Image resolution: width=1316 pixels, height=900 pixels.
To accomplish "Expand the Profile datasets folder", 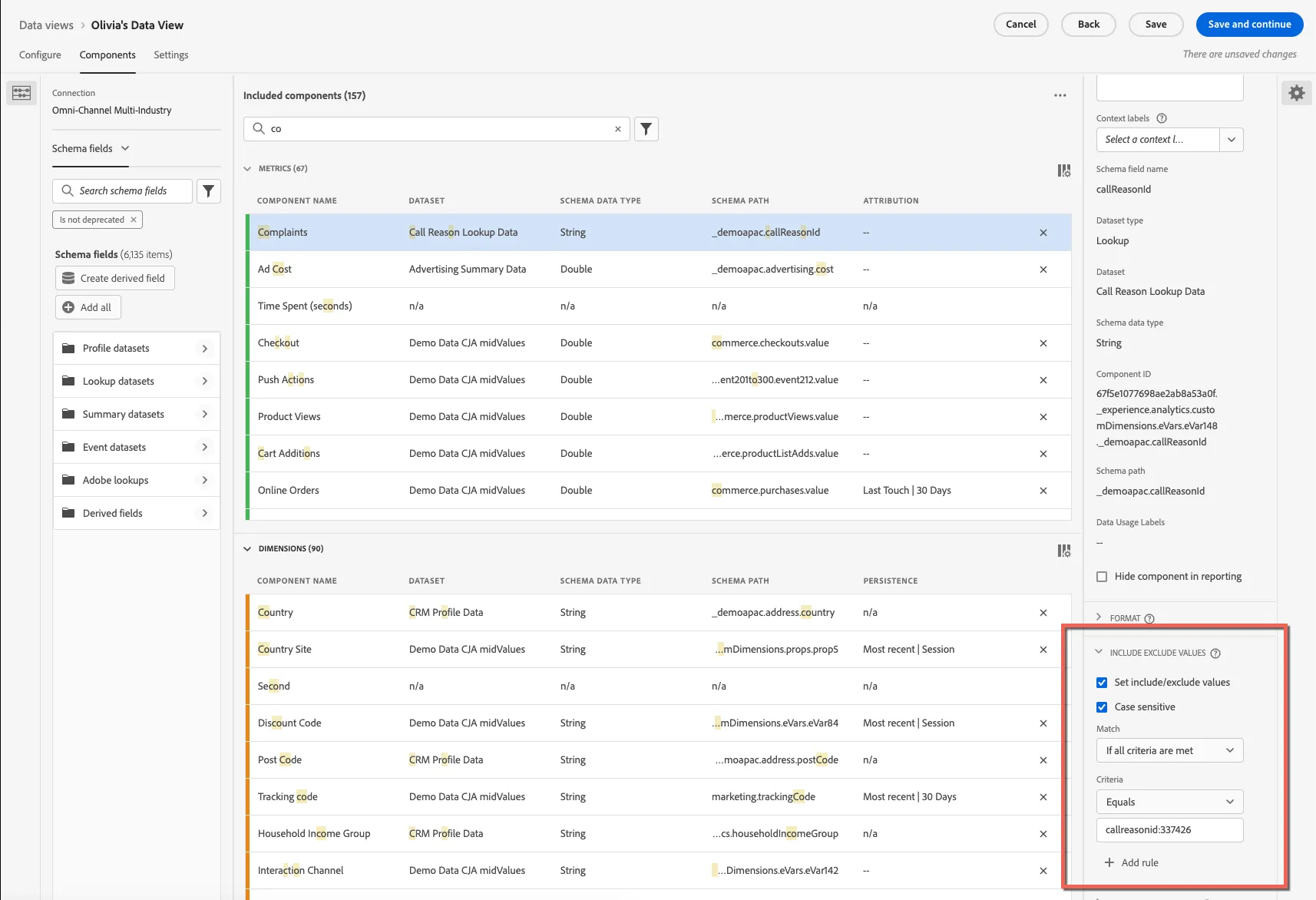I will tap(137, 349).
